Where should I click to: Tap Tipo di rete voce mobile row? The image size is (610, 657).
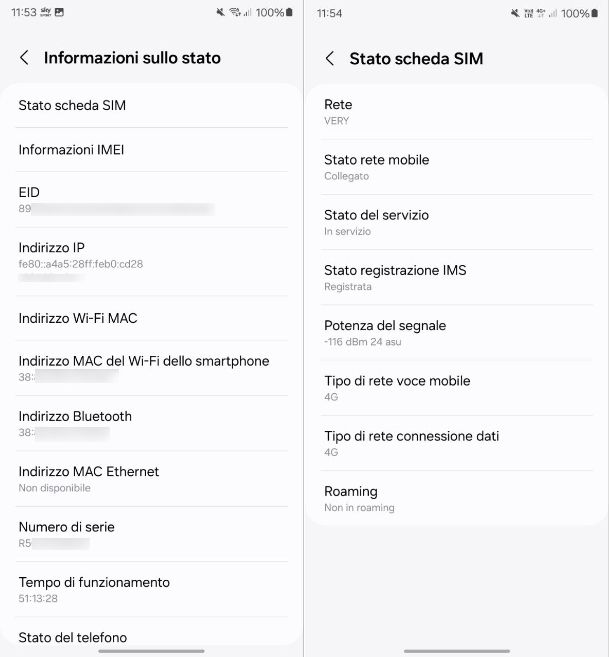click(457, 388)
